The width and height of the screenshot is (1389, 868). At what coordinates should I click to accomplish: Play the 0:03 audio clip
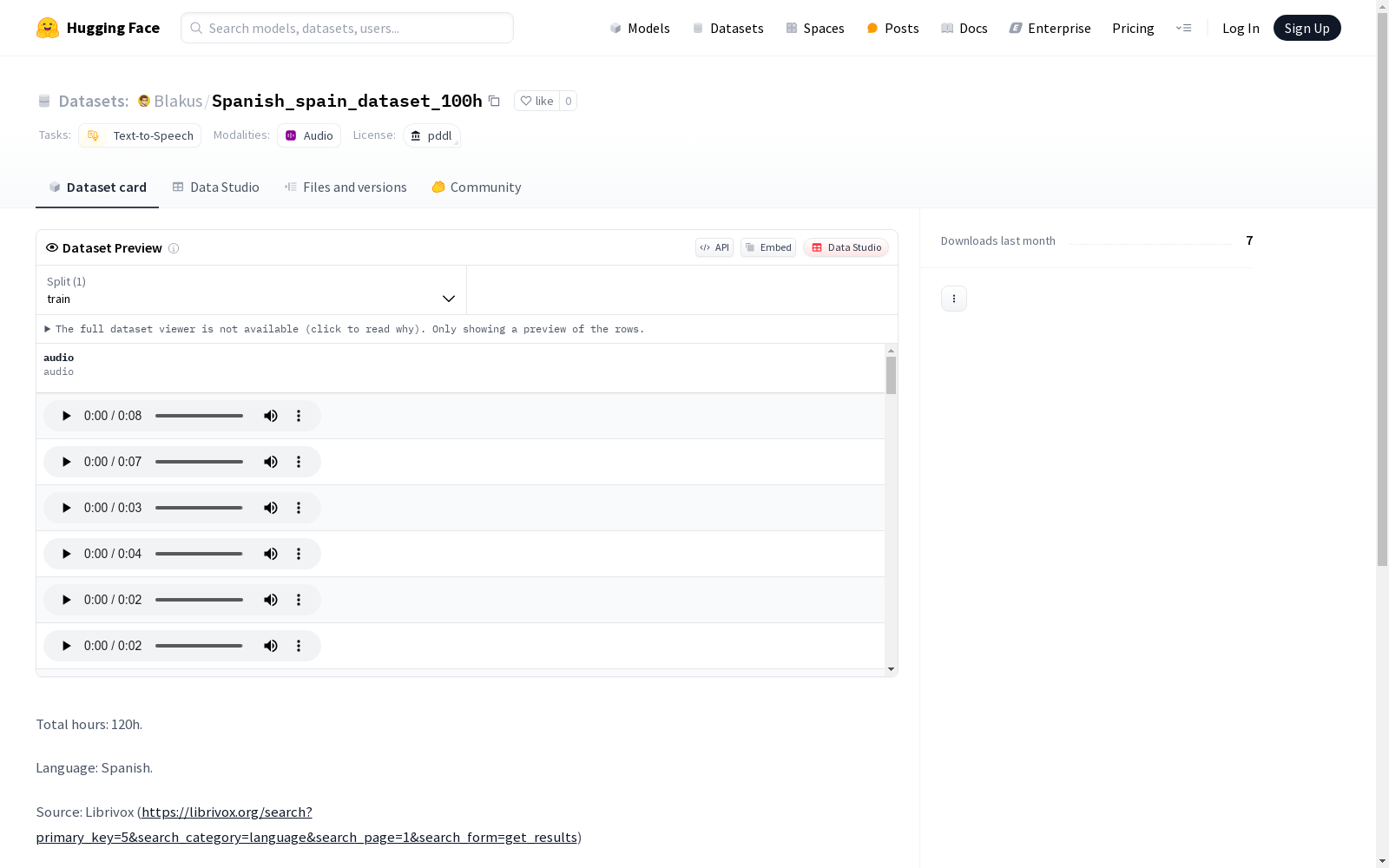66,508
